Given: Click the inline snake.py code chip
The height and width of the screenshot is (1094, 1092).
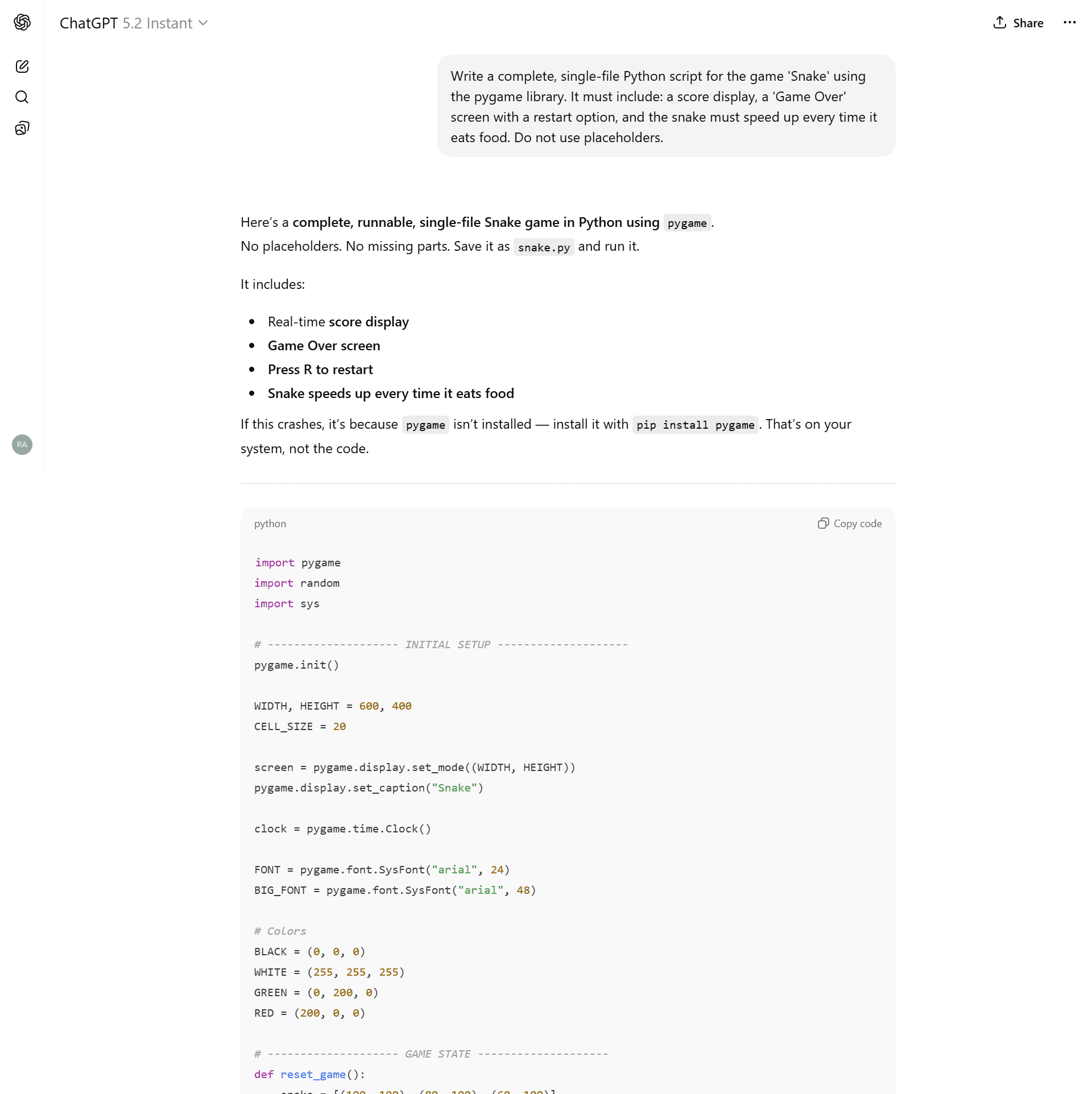Looking at the screenshot, I should 543,247.
